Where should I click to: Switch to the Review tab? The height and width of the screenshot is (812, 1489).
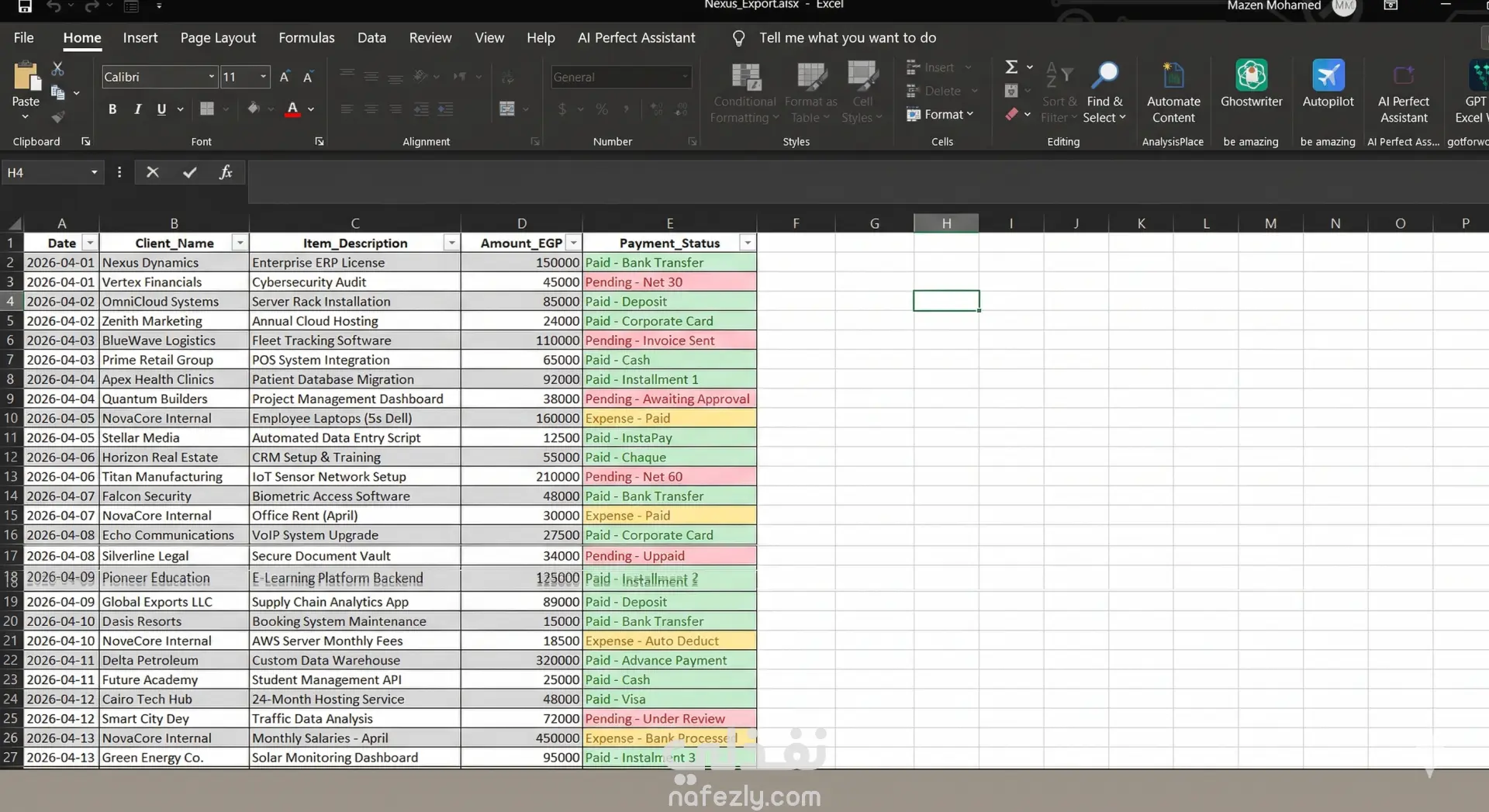pos(430,37)
